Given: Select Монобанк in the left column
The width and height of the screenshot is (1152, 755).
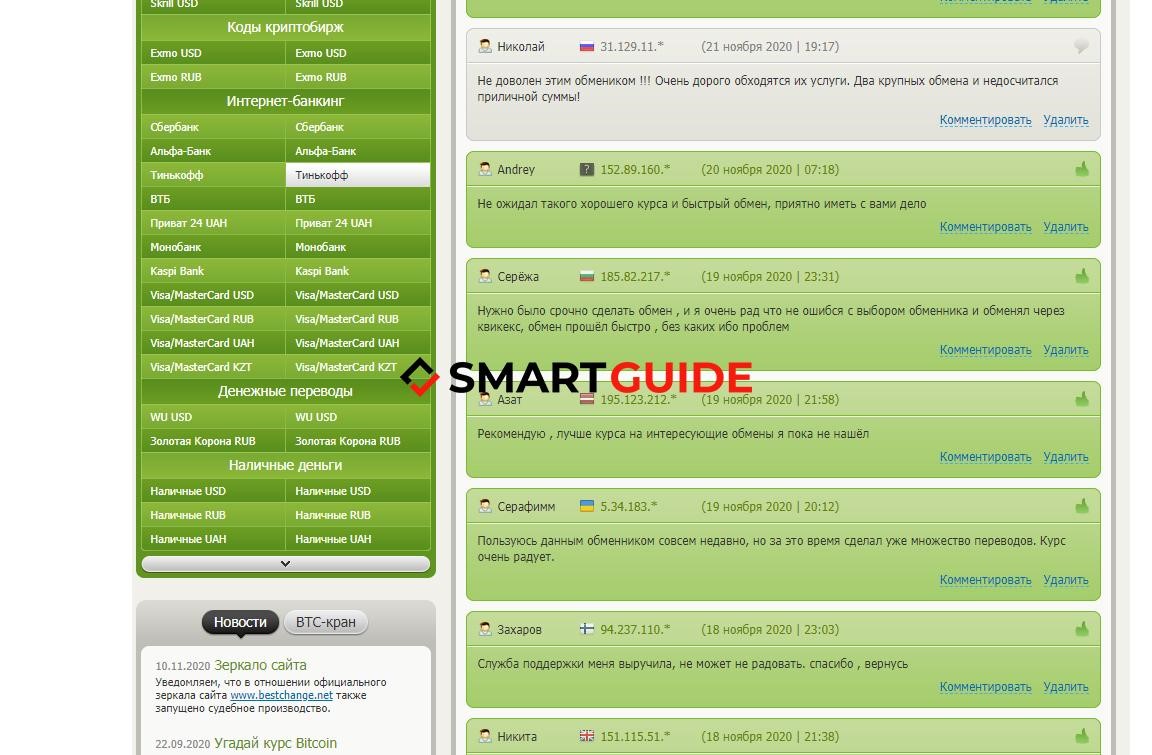Looking at the screenshot, I should [213, 247].
